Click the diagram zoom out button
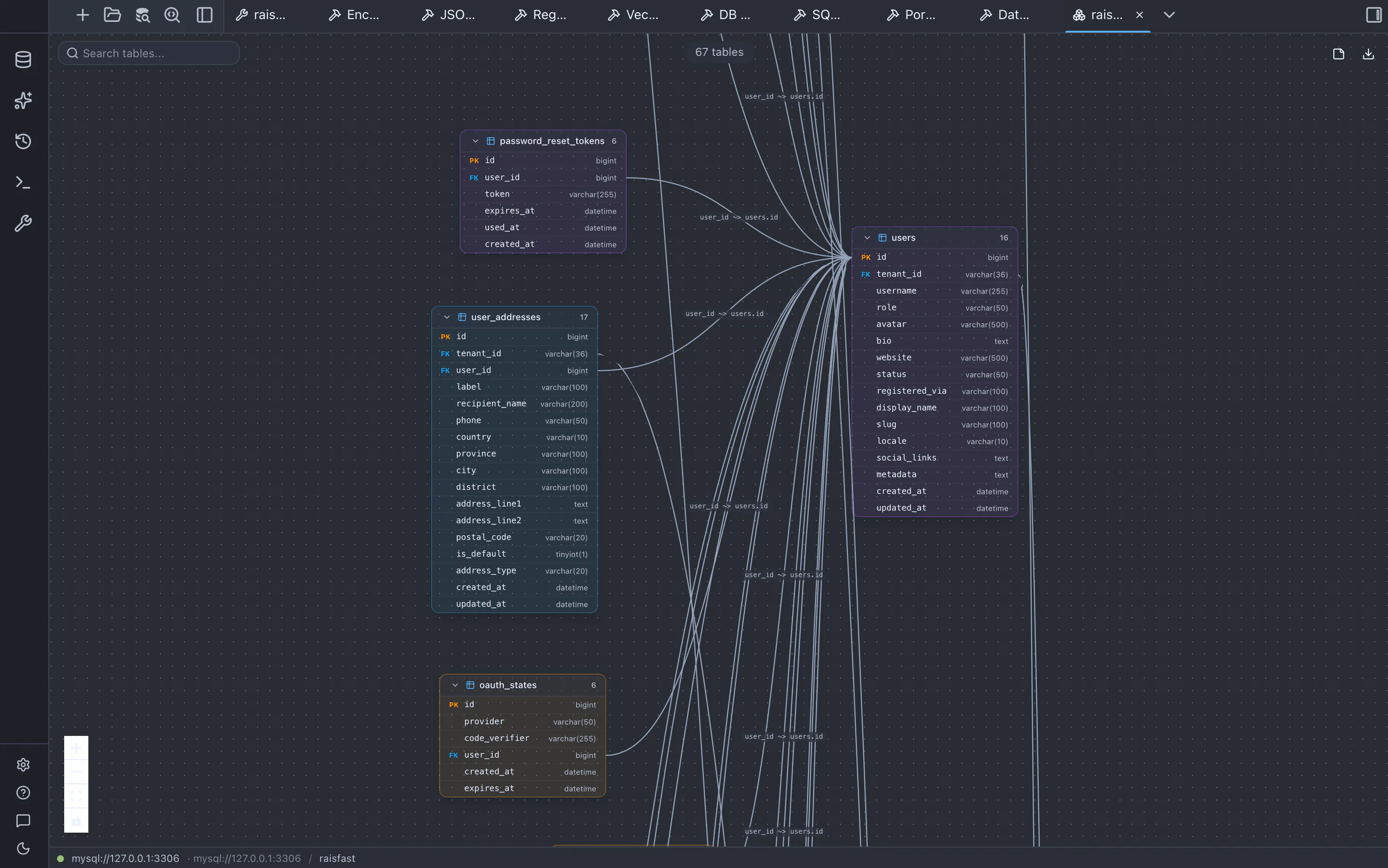Viewport: 1388px width, 868px height. pyautogui.click(x=76, y=772)
